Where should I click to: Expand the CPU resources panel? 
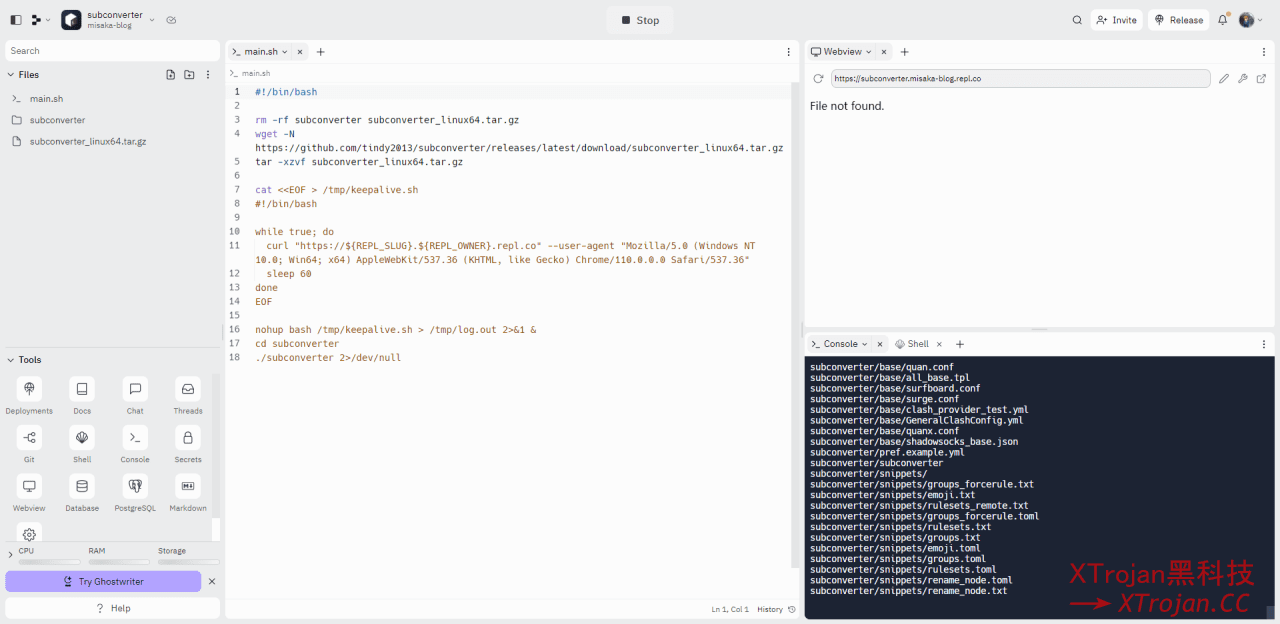11,554
